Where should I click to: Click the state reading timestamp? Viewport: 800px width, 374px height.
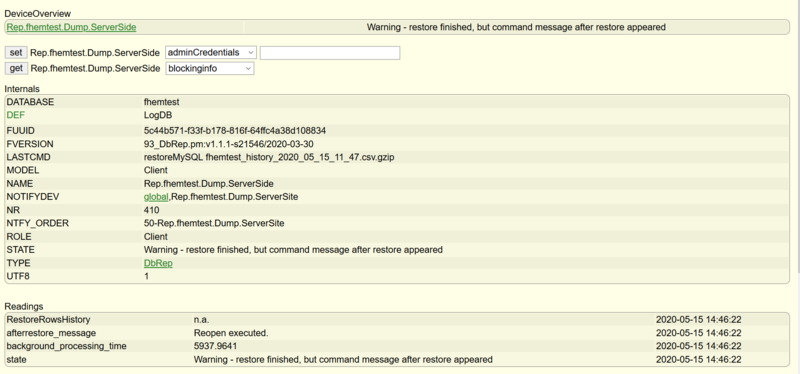point(698,360)
